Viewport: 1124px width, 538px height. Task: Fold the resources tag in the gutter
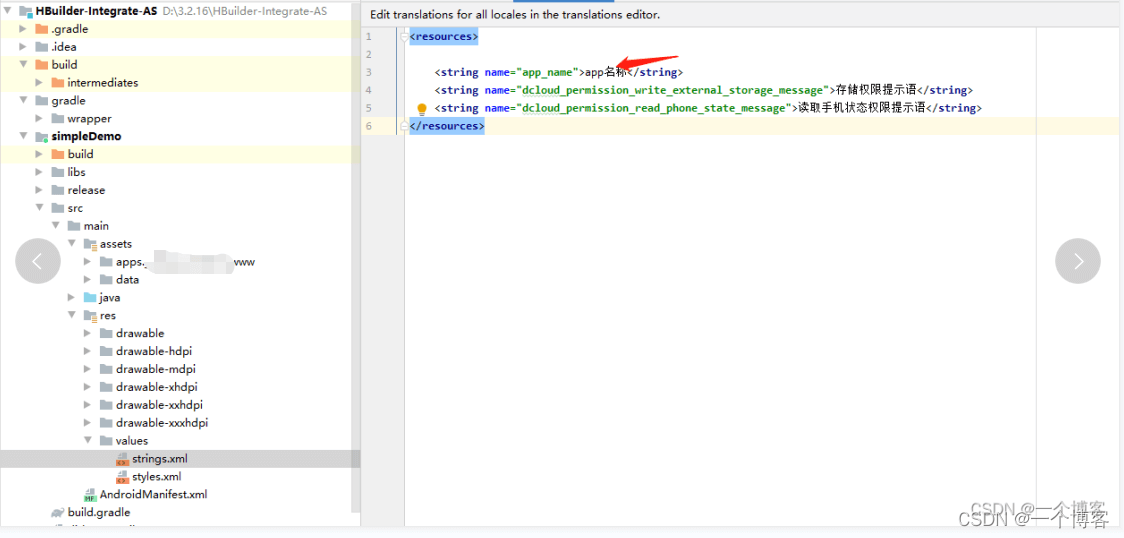(x=404, y=37)
